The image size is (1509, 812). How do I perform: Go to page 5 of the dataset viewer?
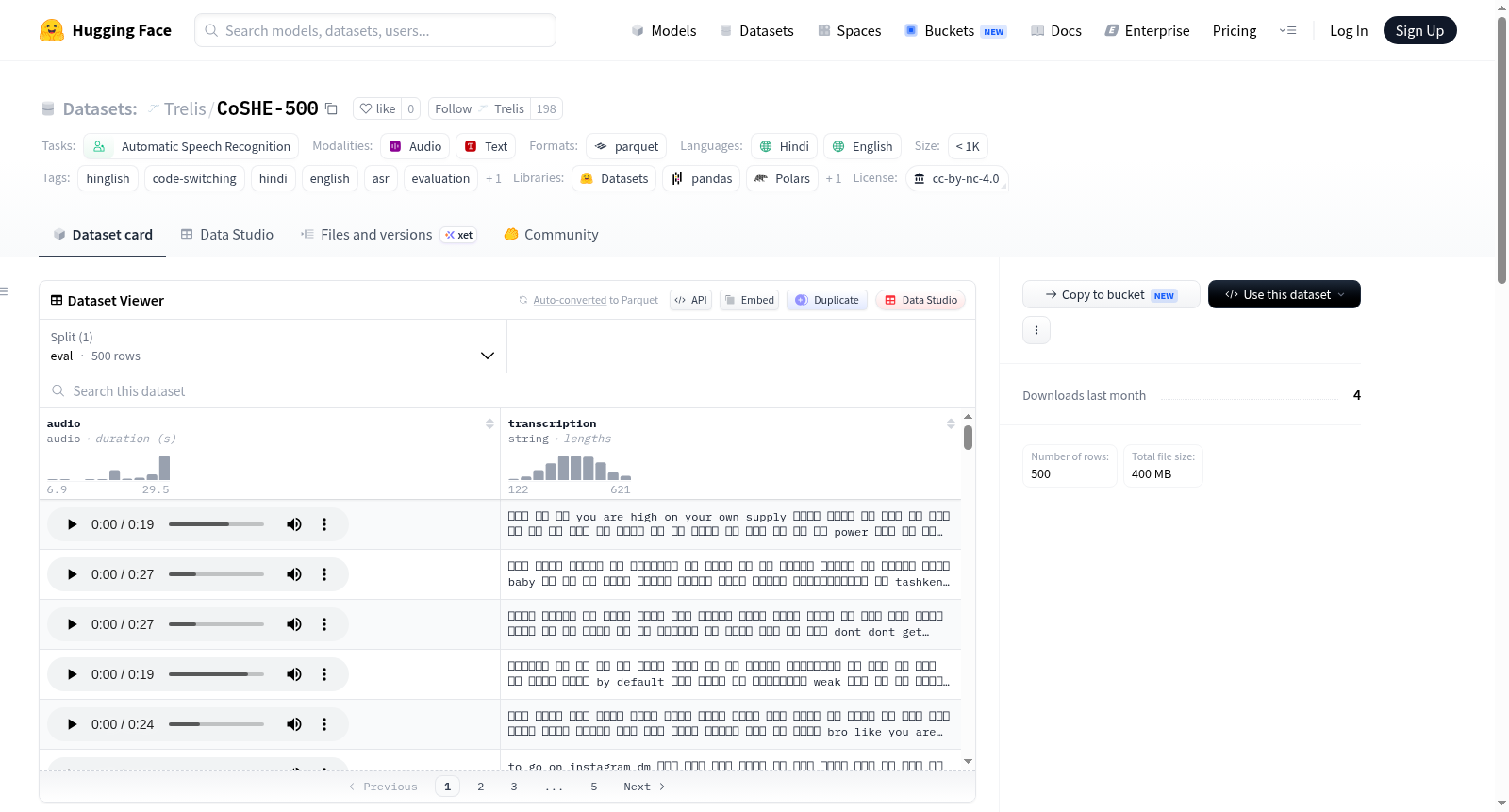click(594, 787)
